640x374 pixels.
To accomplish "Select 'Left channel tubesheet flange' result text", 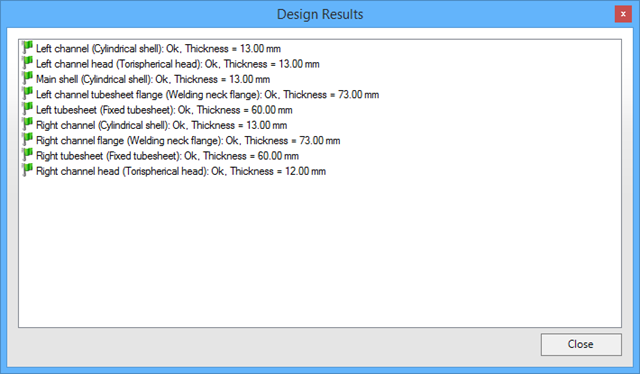I will tap(207, 95).
